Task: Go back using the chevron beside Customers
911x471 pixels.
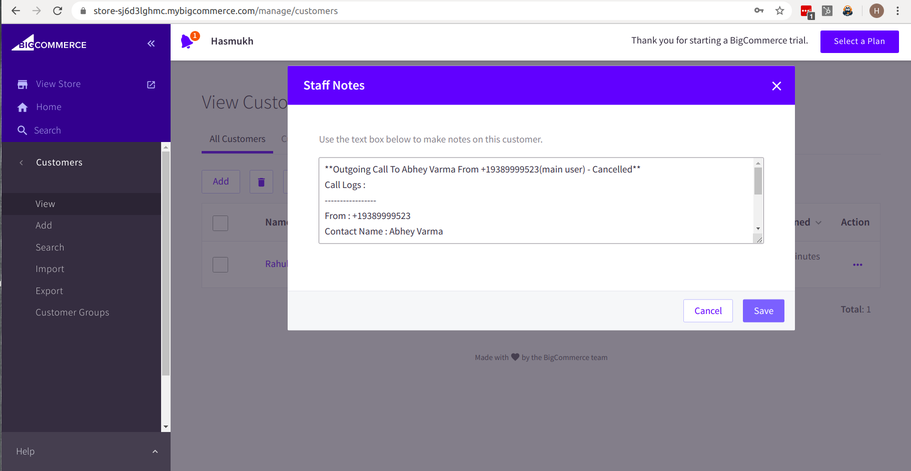Action: [x=21, y=163]
